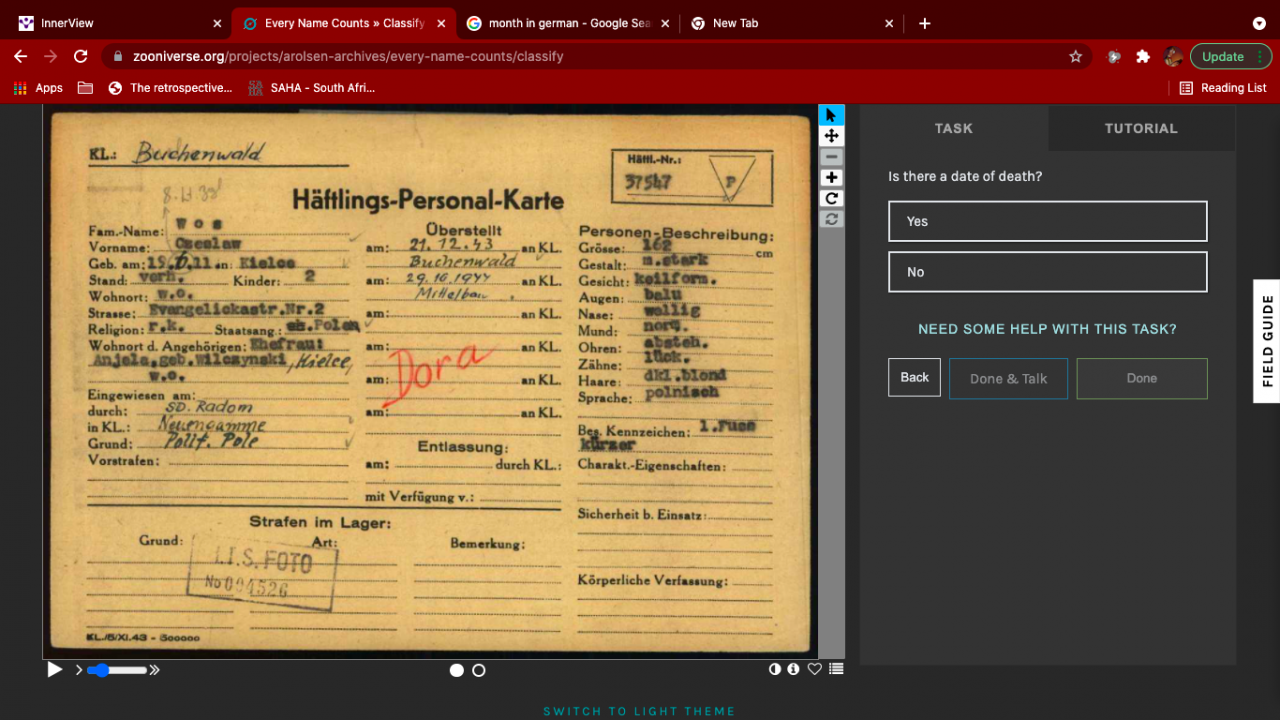Screen dimensions: 1280x720
Task: Switch to light theme
Action: pyautogui.click(x=640, y=711)
